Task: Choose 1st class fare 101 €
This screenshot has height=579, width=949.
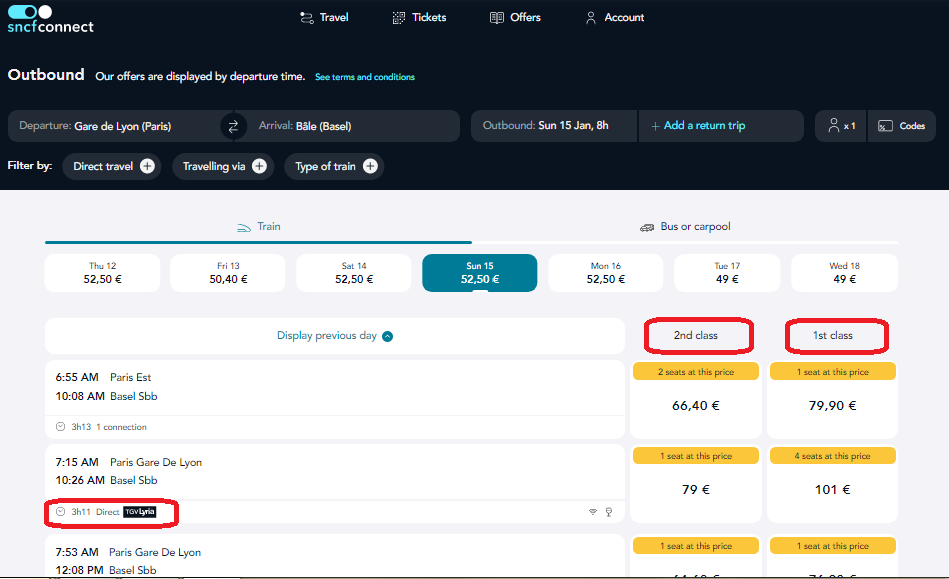Action: tap(832, 483)
